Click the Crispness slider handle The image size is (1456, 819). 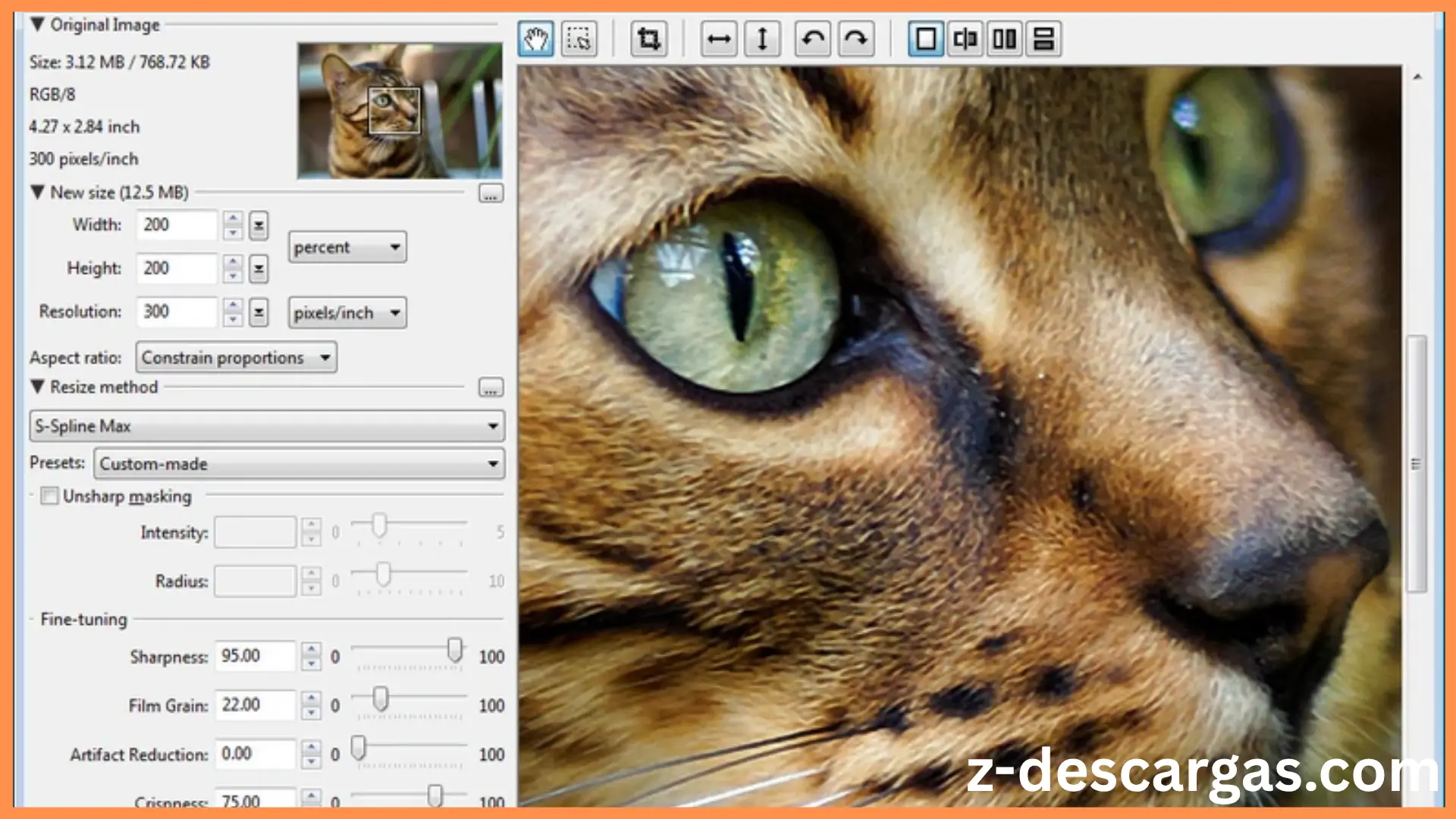pyautogui.click(x=435, y=795)
